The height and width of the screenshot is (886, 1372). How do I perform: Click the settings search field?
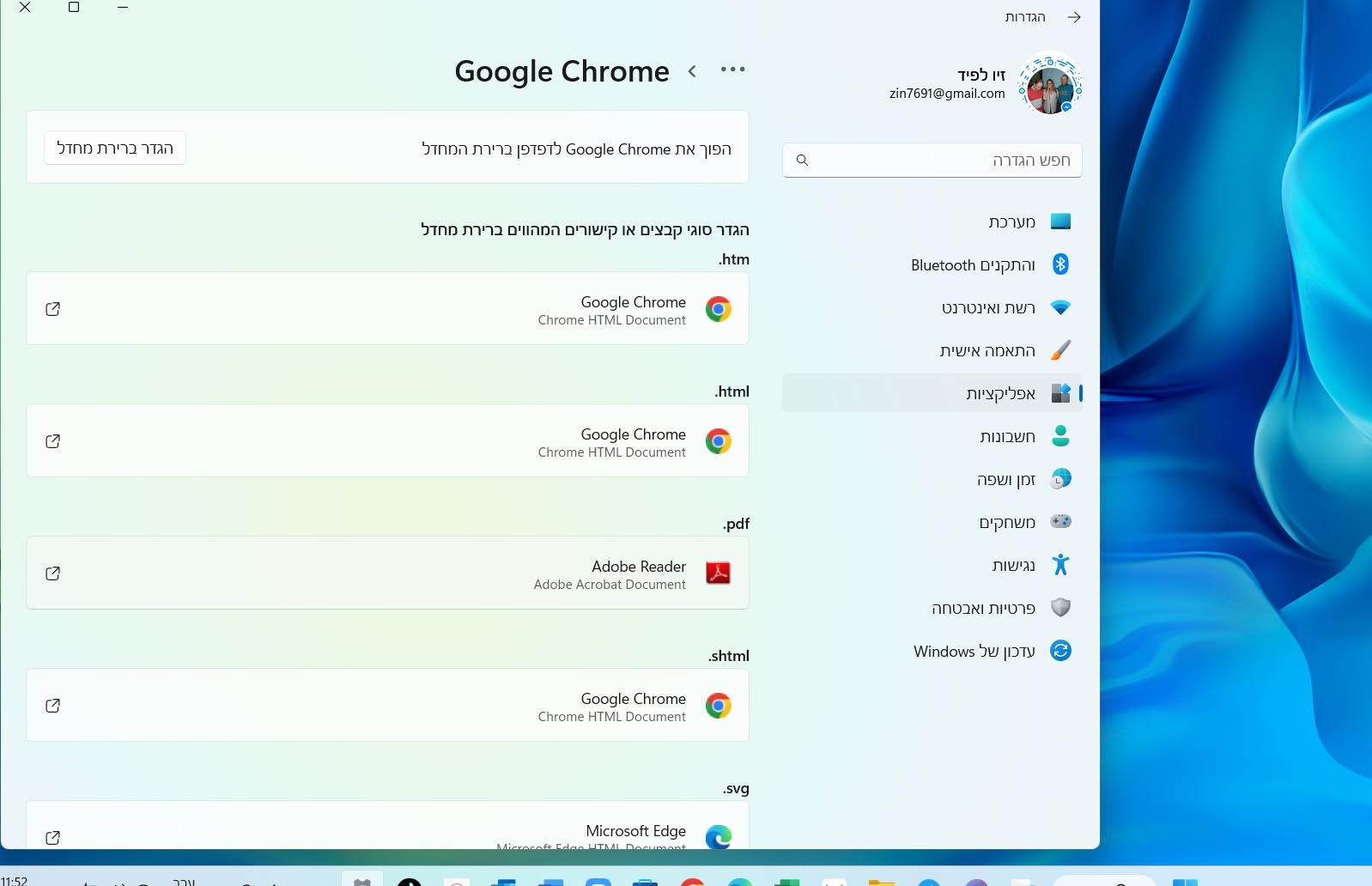932,161
